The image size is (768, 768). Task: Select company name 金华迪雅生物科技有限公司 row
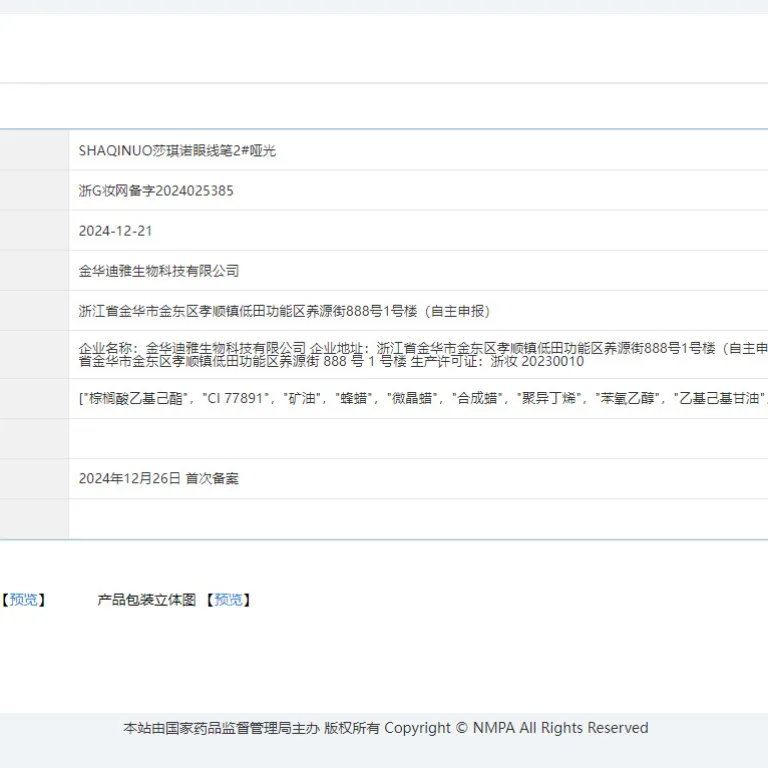[159, 271]
